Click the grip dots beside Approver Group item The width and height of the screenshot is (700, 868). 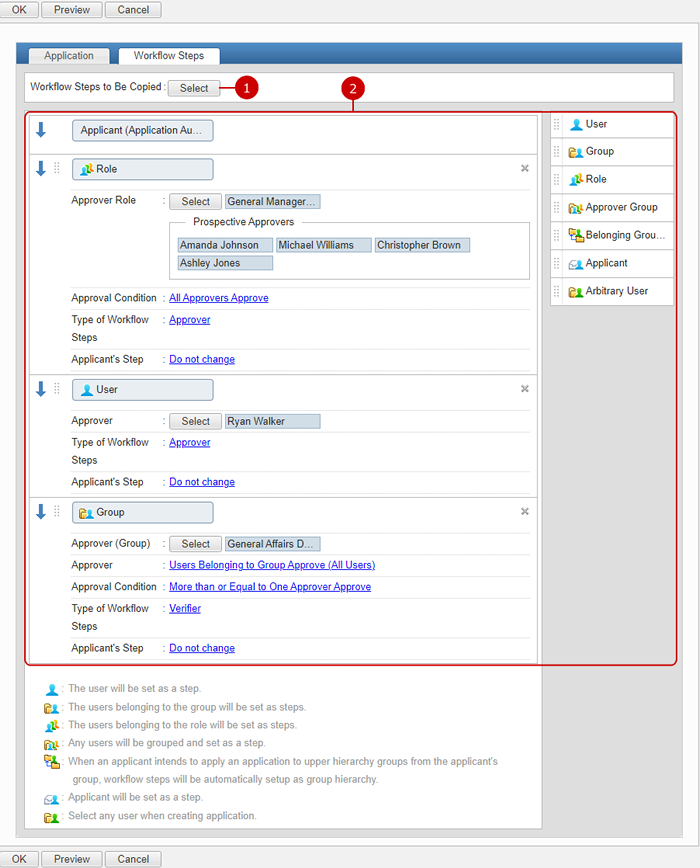[557, 208]
